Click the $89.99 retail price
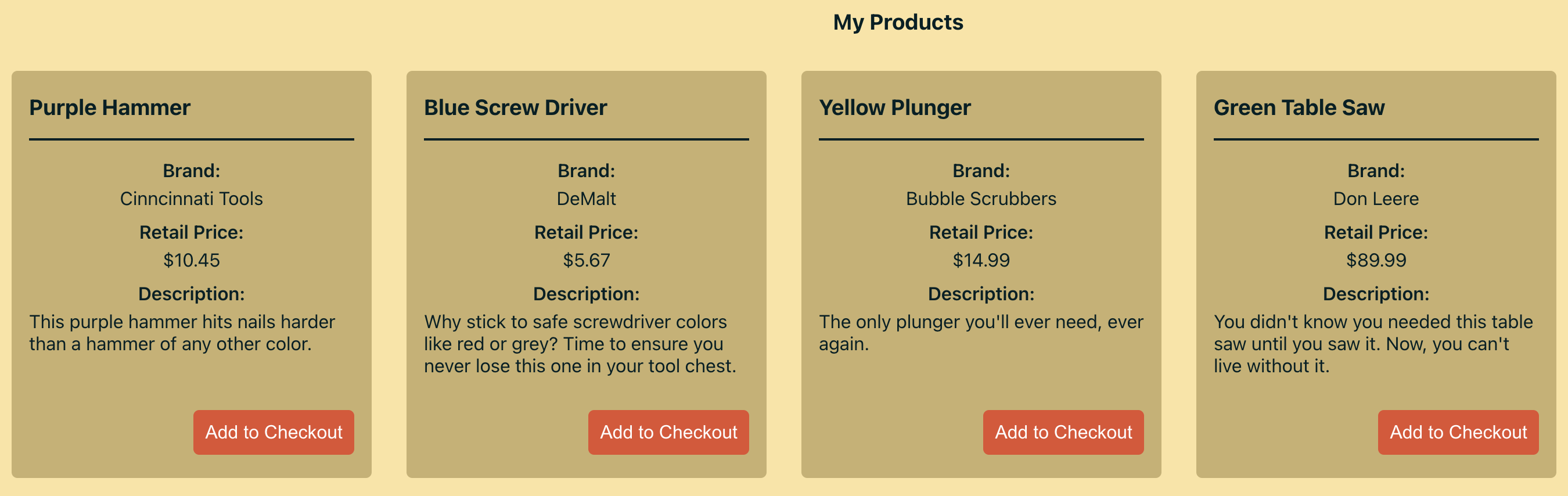This screenshot has height=496, width=1568. pos(1375,260)
